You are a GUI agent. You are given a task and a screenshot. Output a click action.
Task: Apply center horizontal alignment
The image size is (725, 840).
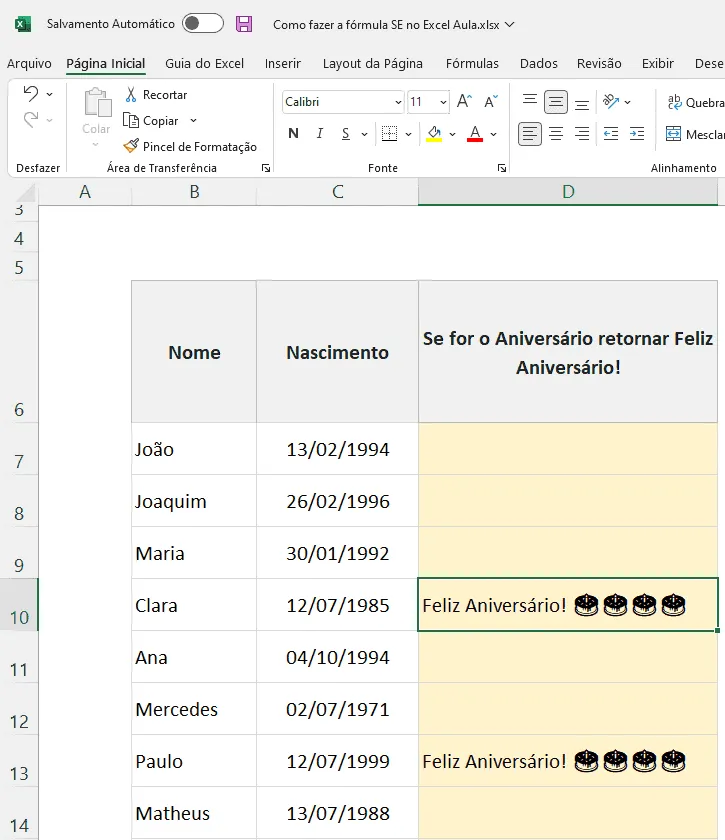click(x=556, y=133)
